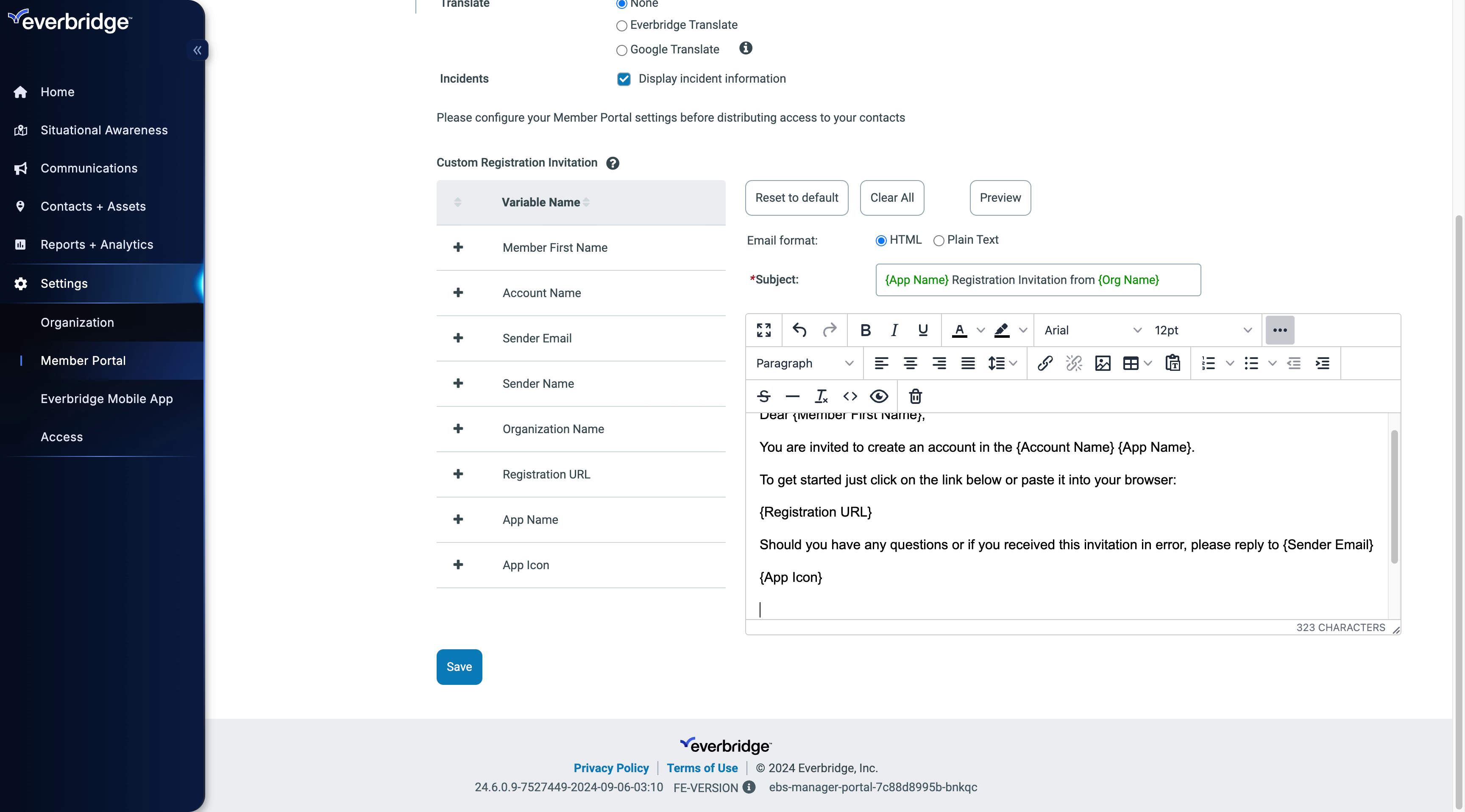Click the Preview button
The height and width of the screenshot is (812, 1465).
click(1000, 198)
